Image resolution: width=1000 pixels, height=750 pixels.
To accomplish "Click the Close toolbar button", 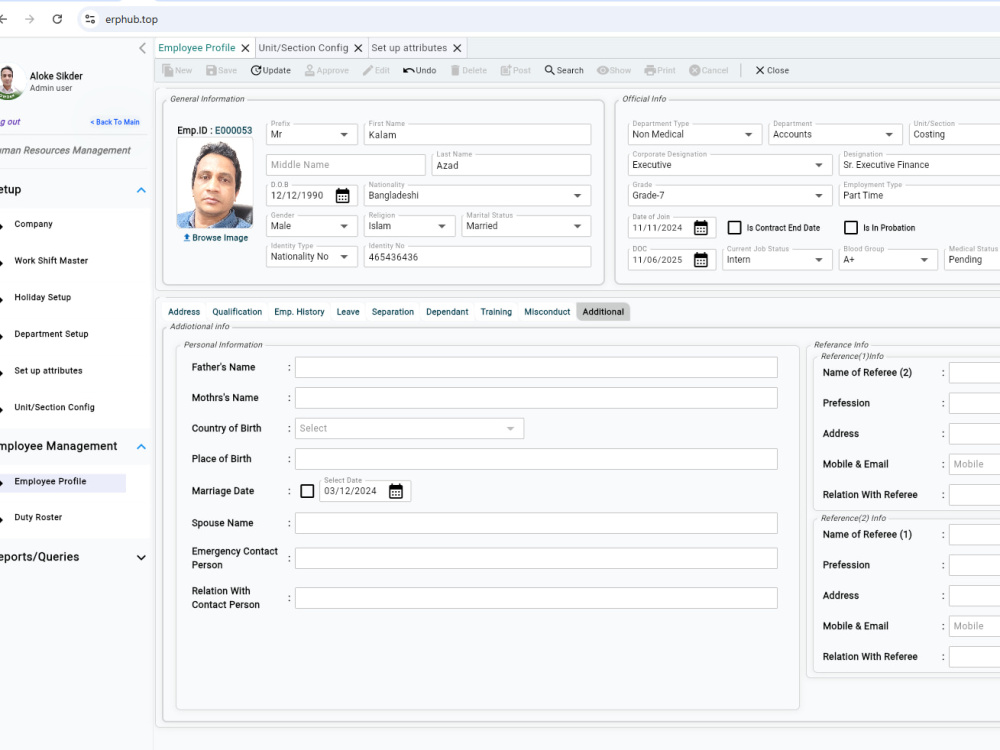I will tap(772, 70).
